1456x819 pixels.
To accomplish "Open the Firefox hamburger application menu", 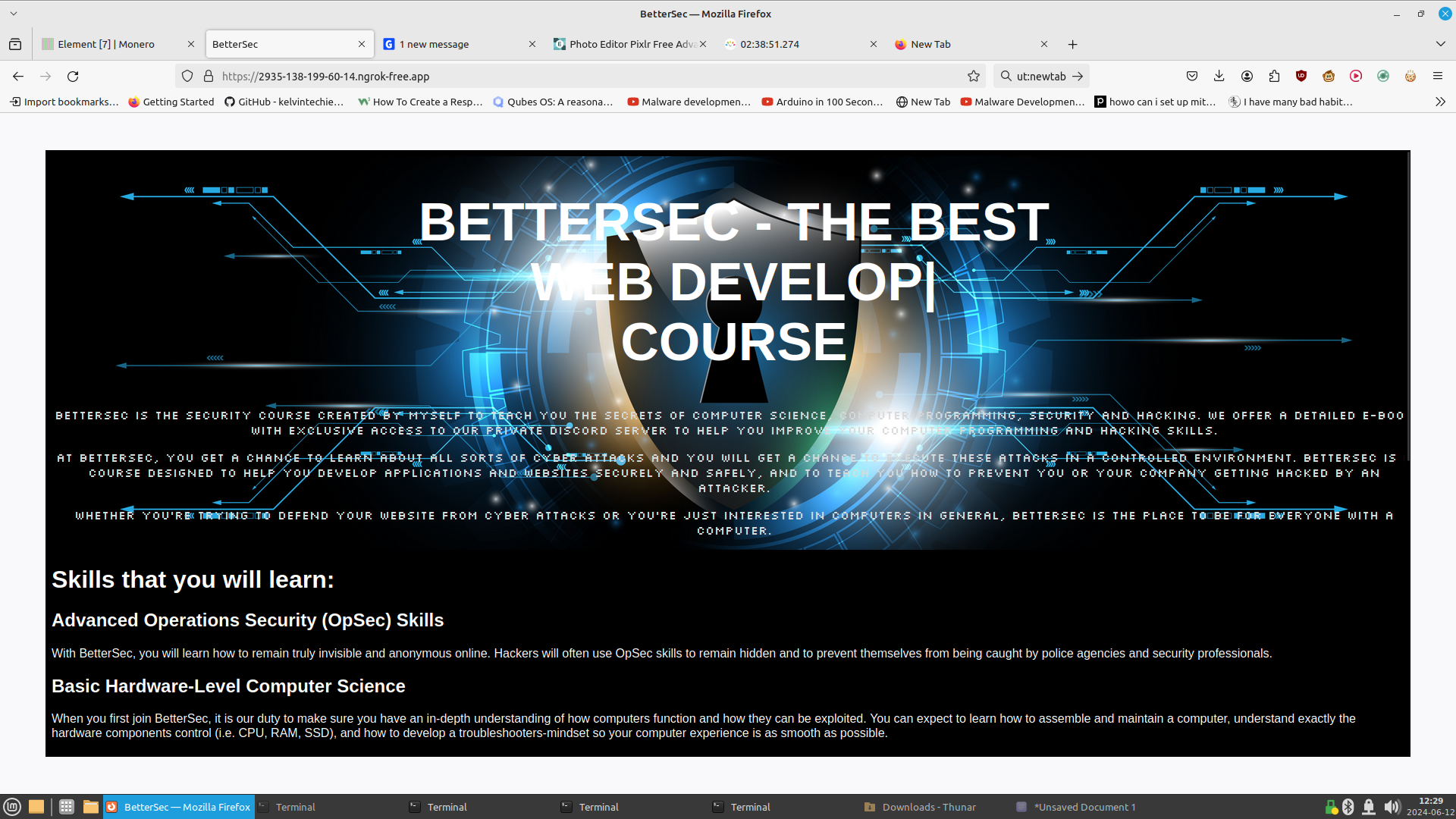I will [x=1437, y=76].
